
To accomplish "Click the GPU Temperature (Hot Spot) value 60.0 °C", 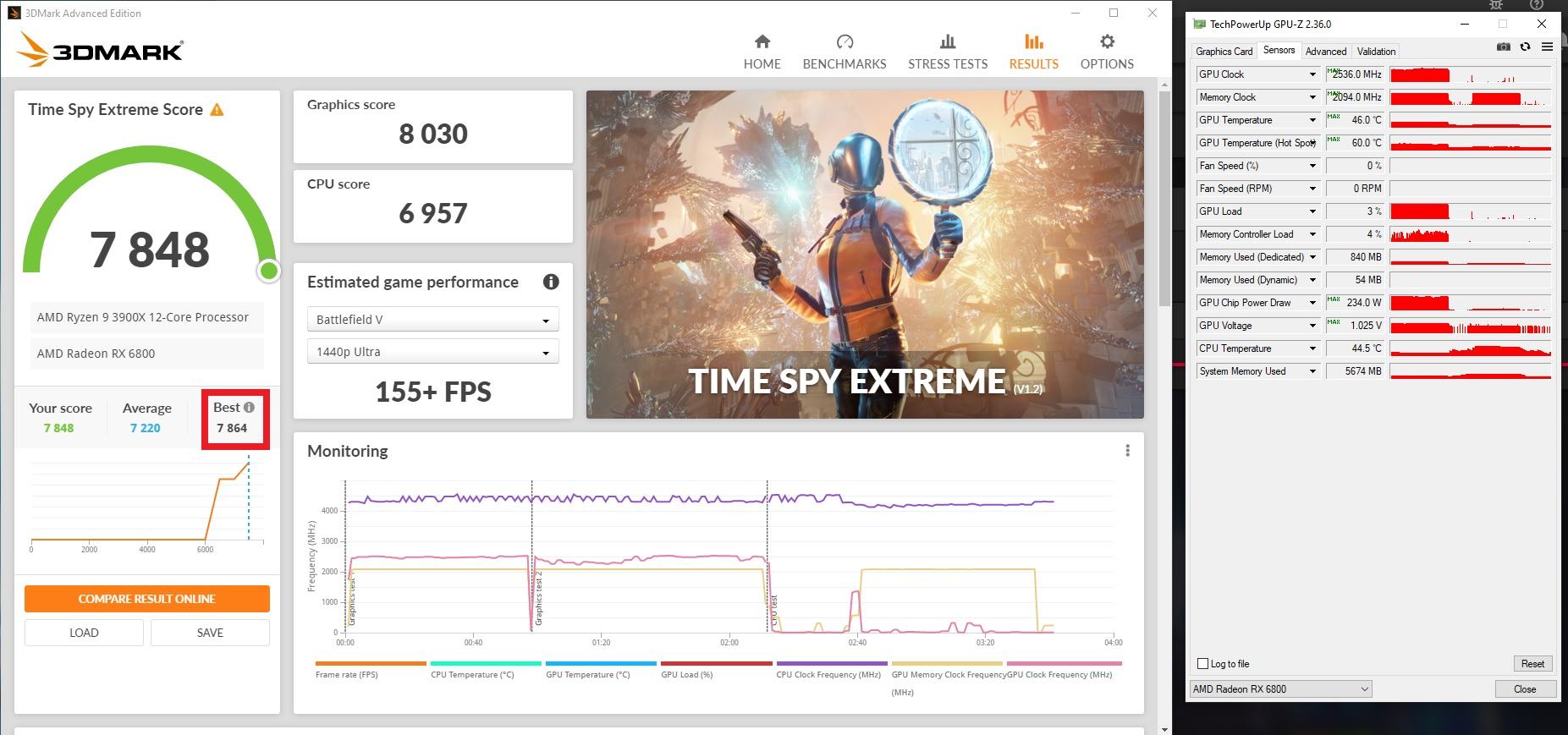I will tap(1355, 143).
